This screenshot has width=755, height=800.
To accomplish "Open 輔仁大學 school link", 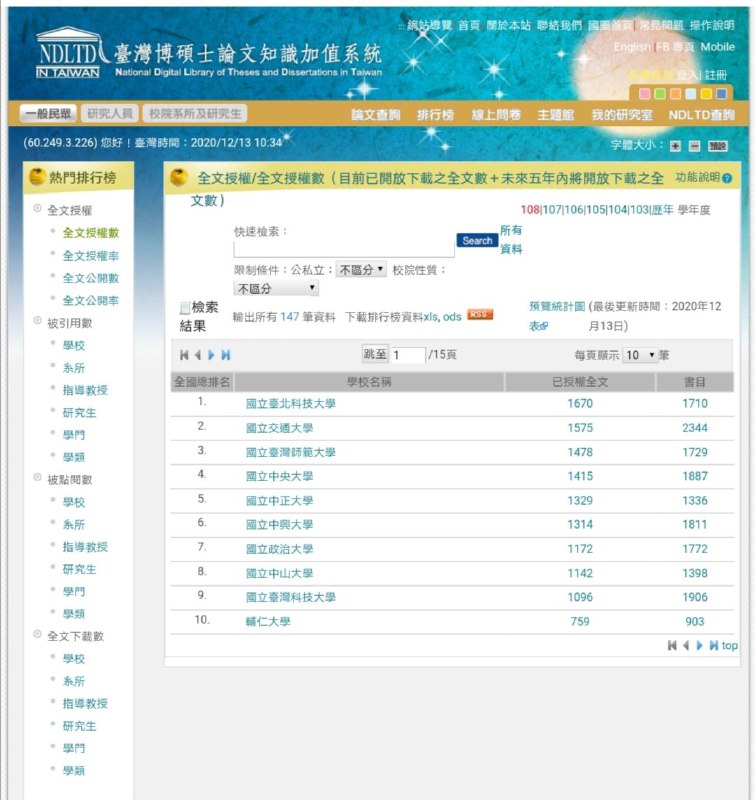I will (268, 621).
